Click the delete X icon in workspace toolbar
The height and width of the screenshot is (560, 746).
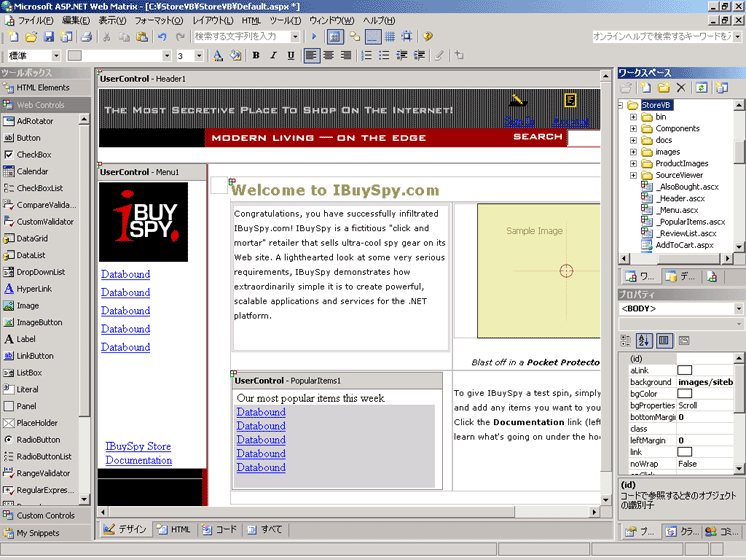tap(681, 88)
